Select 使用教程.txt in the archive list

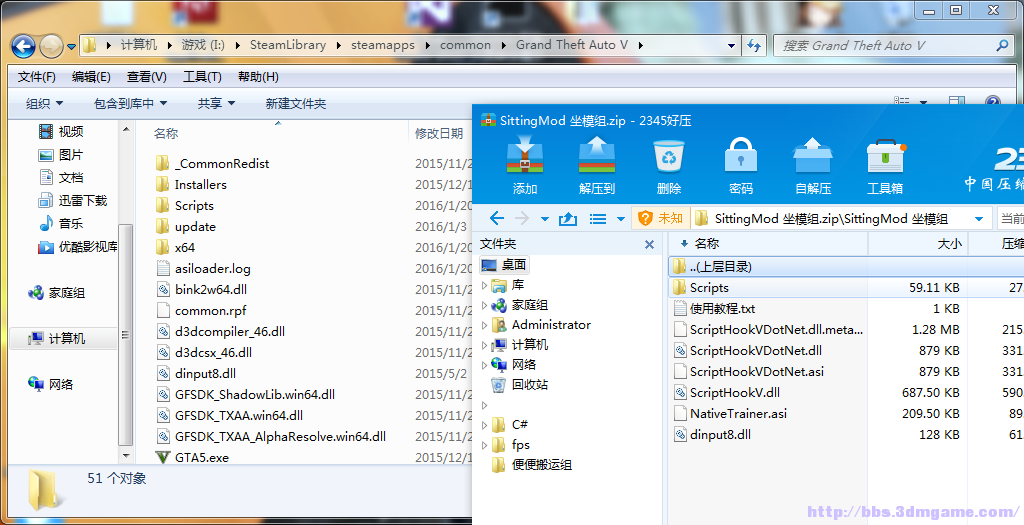tap(713, 308)
